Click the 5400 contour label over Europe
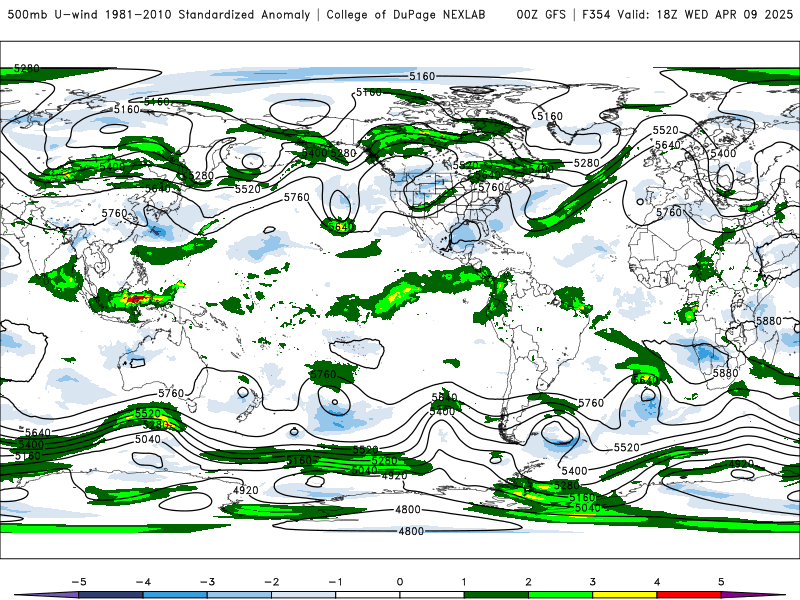800x600 pixels. [723, 154]
